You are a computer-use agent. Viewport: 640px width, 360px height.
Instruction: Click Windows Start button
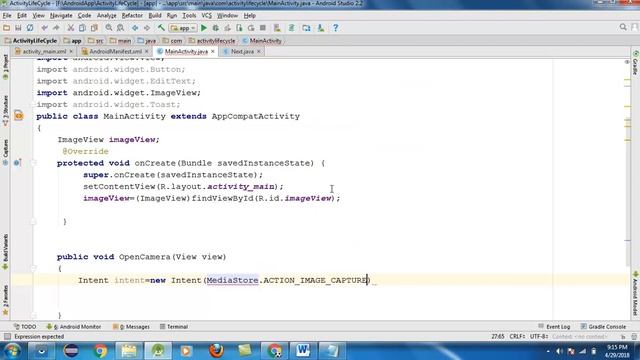click(12, 351)
